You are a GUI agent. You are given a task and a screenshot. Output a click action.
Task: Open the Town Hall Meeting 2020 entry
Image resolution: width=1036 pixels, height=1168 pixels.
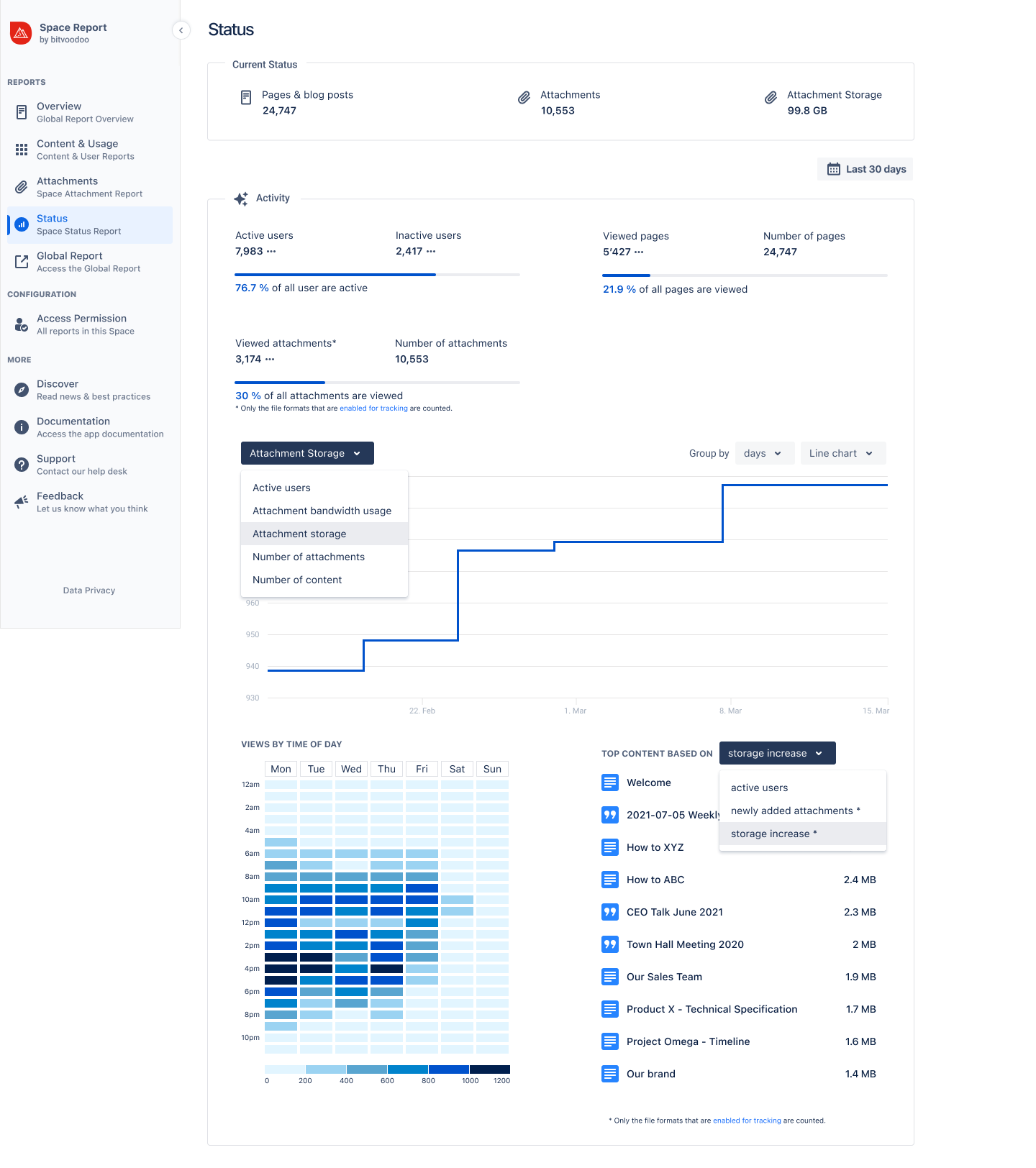point(685,944)
